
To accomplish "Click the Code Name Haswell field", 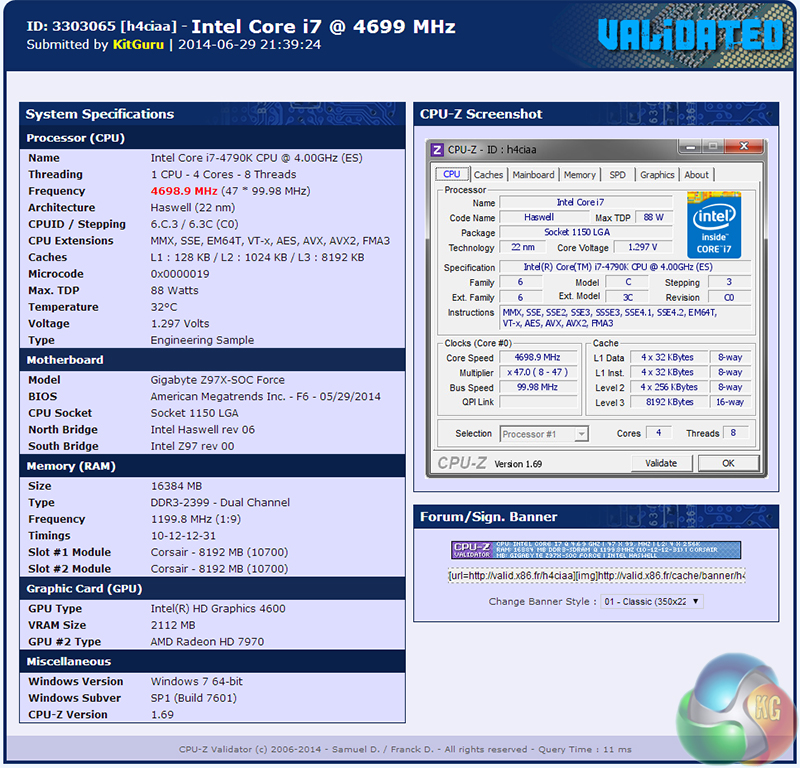I will [544, 217].
